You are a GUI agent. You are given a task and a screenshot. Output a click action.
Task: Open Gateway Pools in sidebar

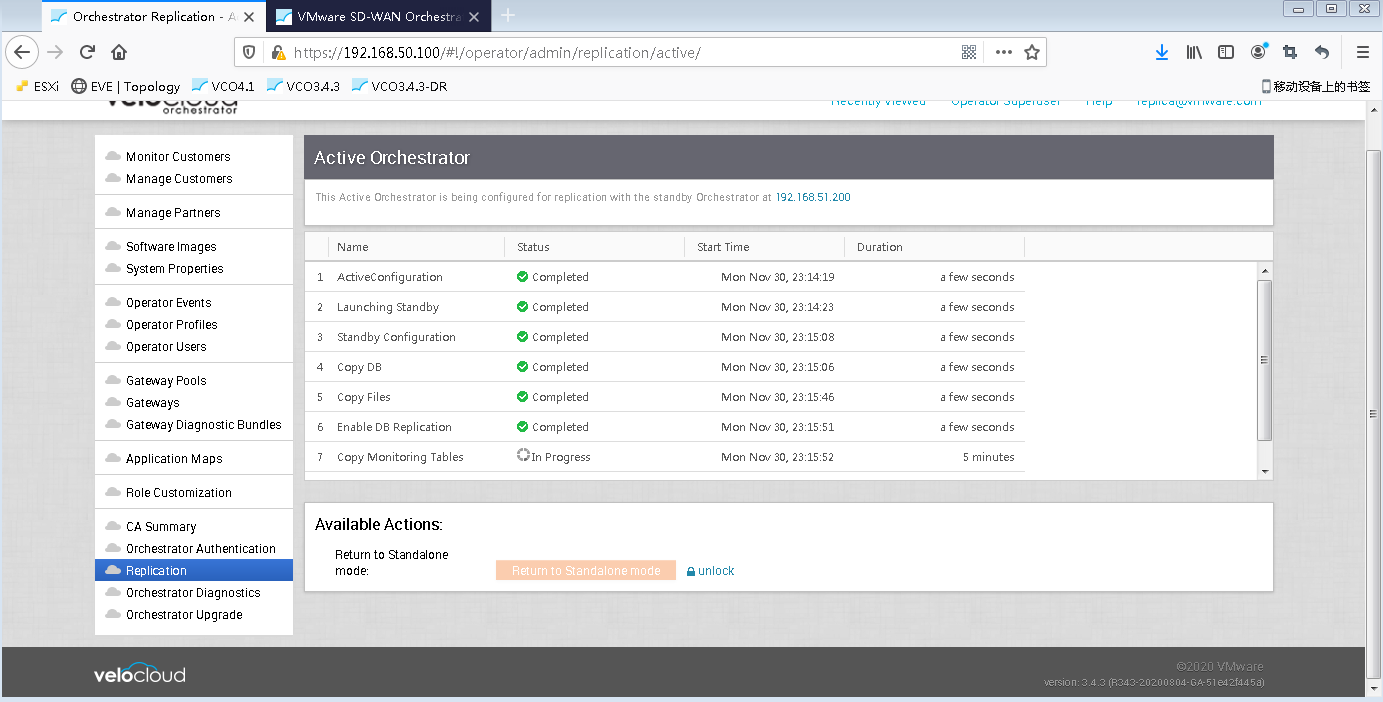(x=166, y=381)
